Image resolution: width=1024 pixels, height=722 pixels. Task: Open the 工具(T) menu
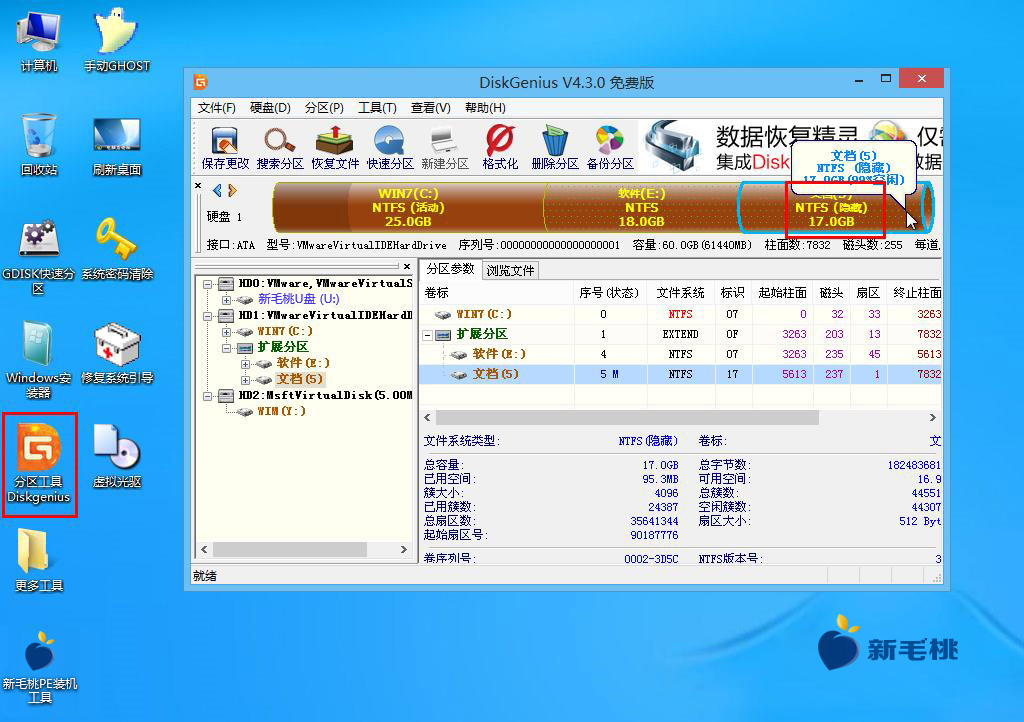point(377,108)
